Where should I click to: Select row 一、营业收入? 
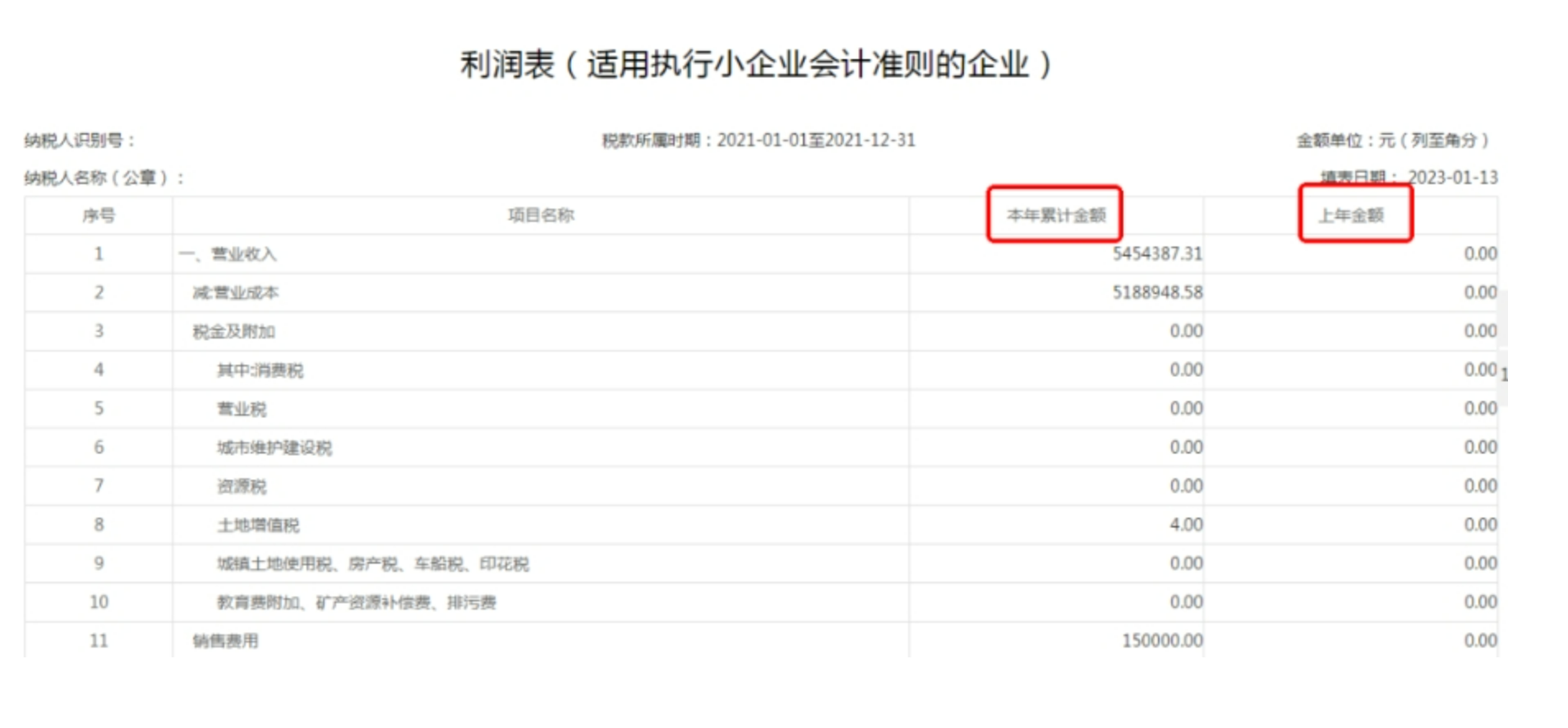pyautogui.click(x=761, y=254)
